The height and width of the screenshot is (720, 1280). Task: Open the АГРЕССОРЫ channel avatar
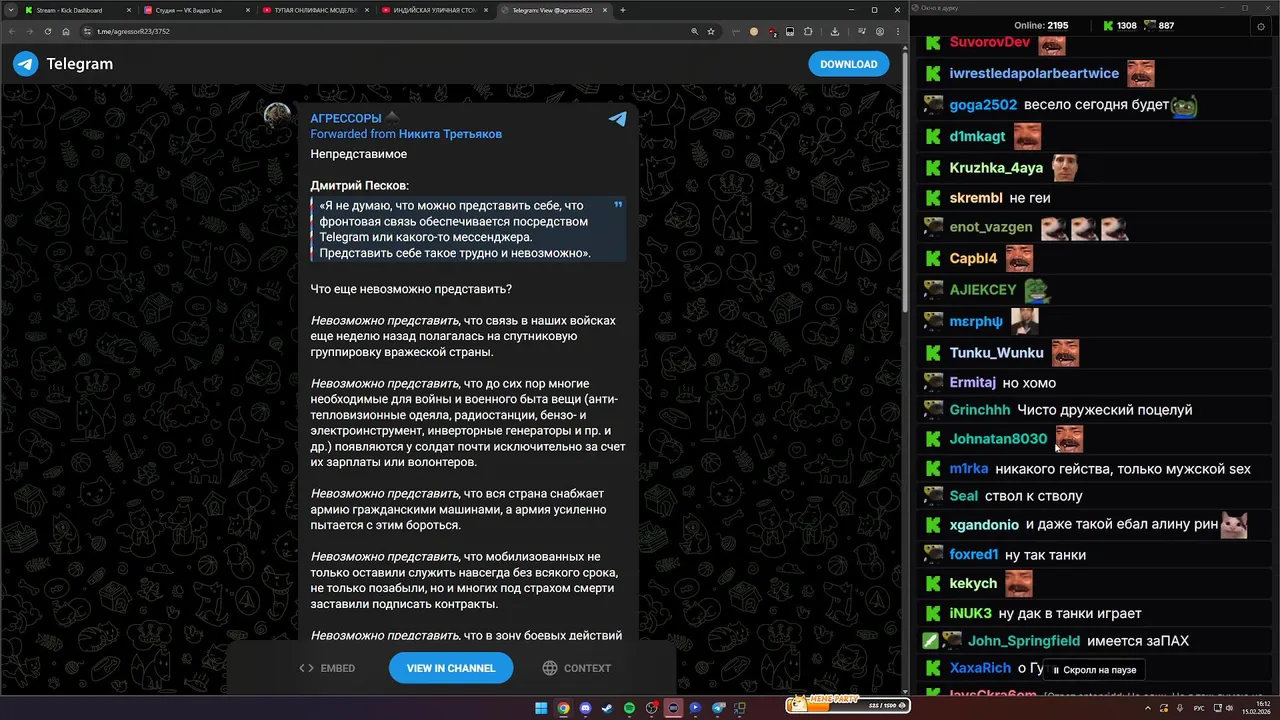coord(277,116)
